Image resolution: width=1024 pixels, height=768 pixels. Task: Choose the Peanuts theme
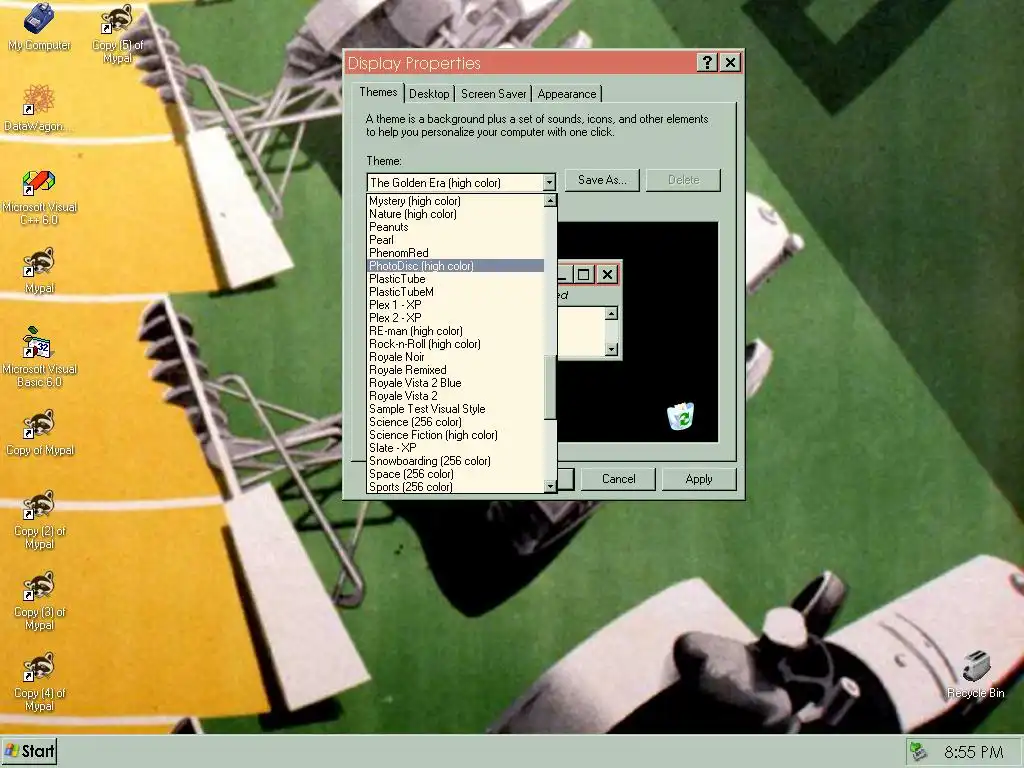click(x=456, y=227)
